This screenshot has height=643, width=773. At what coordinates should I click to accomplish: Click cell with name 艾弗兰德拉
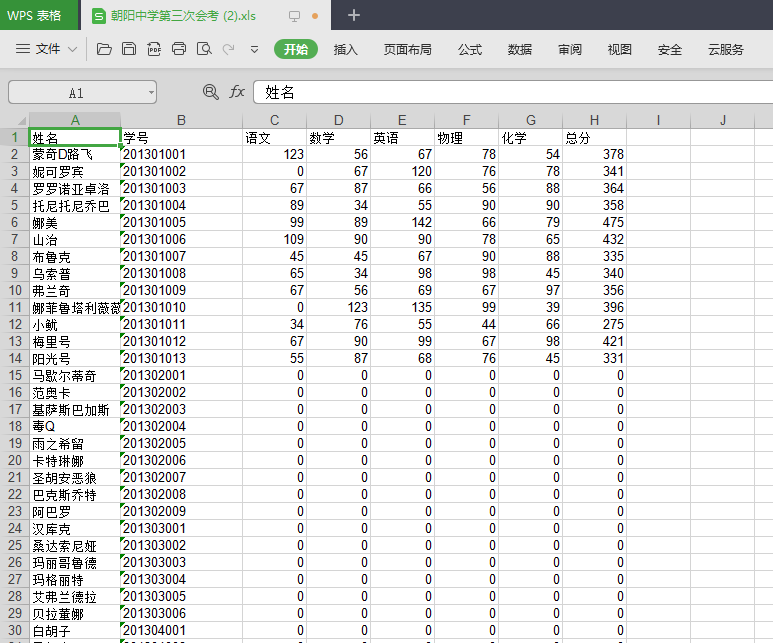click(75, 597)
